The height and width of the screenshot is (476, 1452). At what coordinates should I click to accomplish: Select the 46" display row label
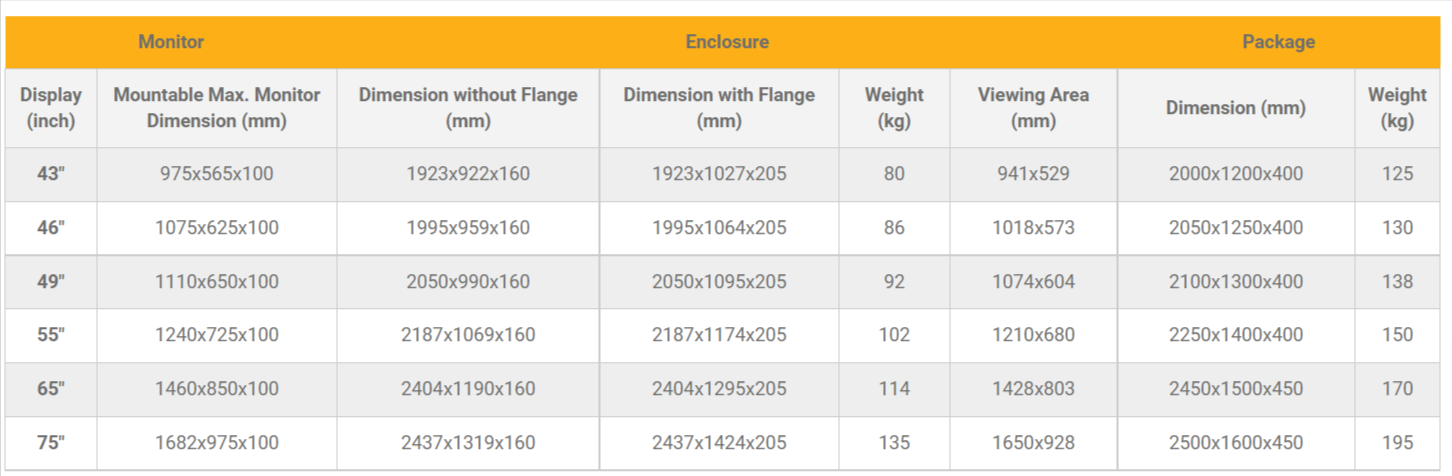pos(51,228)
